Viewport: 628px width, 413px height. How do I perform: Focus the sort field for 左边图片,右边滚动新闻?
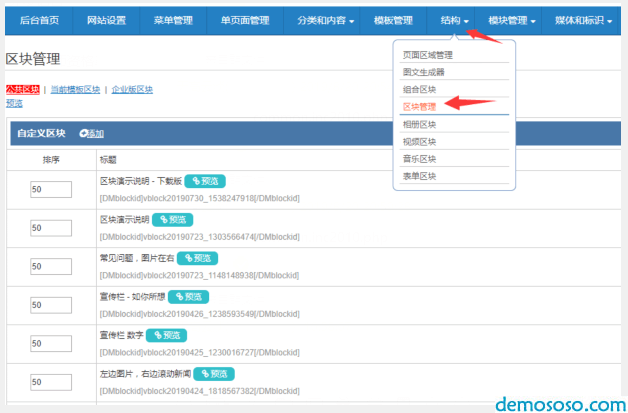51,382
